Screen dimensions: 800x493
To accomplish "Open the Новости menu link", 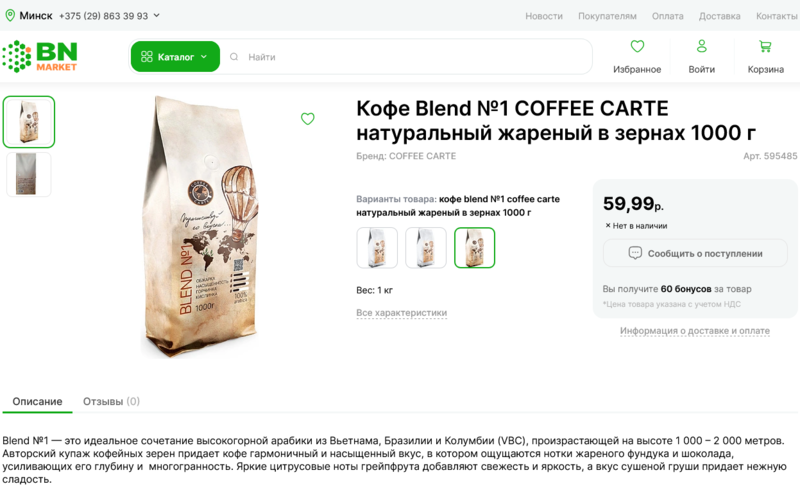I will pyautogui.click(x=544, y=16).
